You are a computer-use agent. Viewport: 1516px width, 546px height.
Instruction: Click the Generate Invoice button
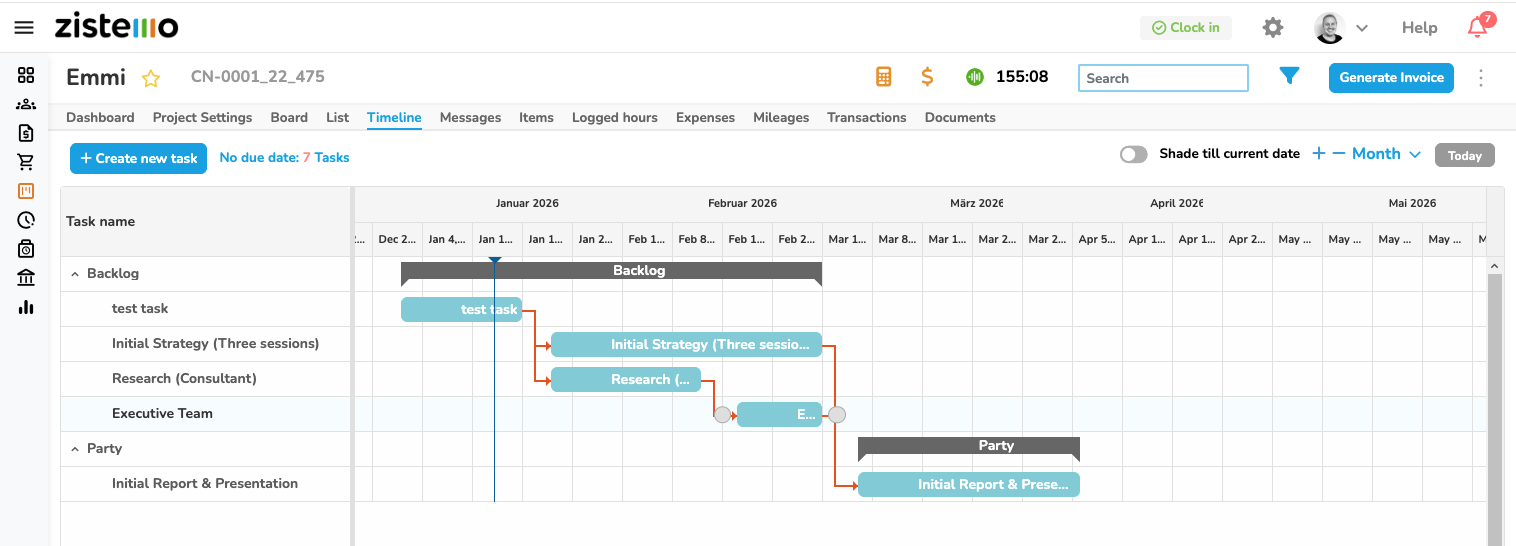(1390, 77)
